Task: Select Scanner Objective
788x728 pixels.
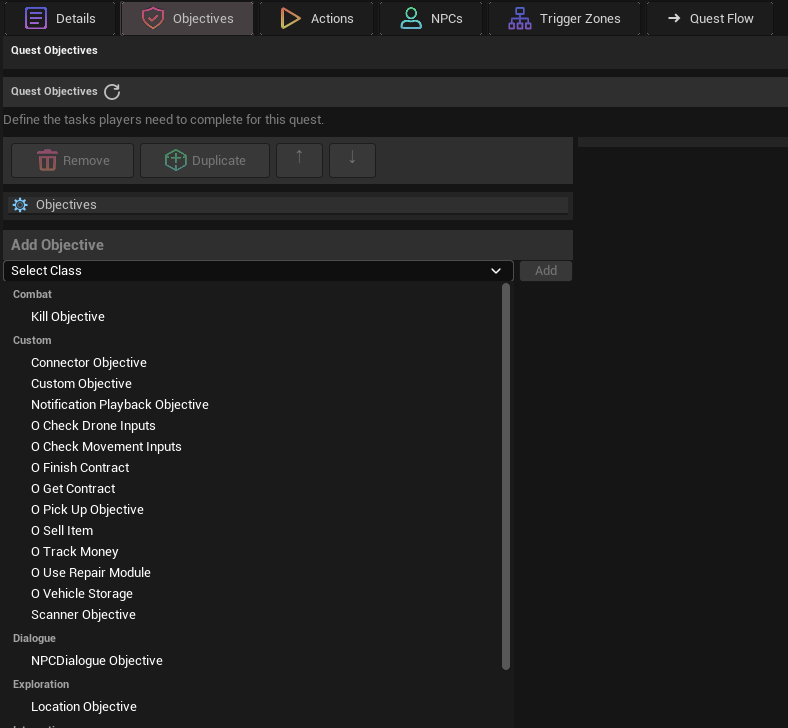Action: coord(83,615)
